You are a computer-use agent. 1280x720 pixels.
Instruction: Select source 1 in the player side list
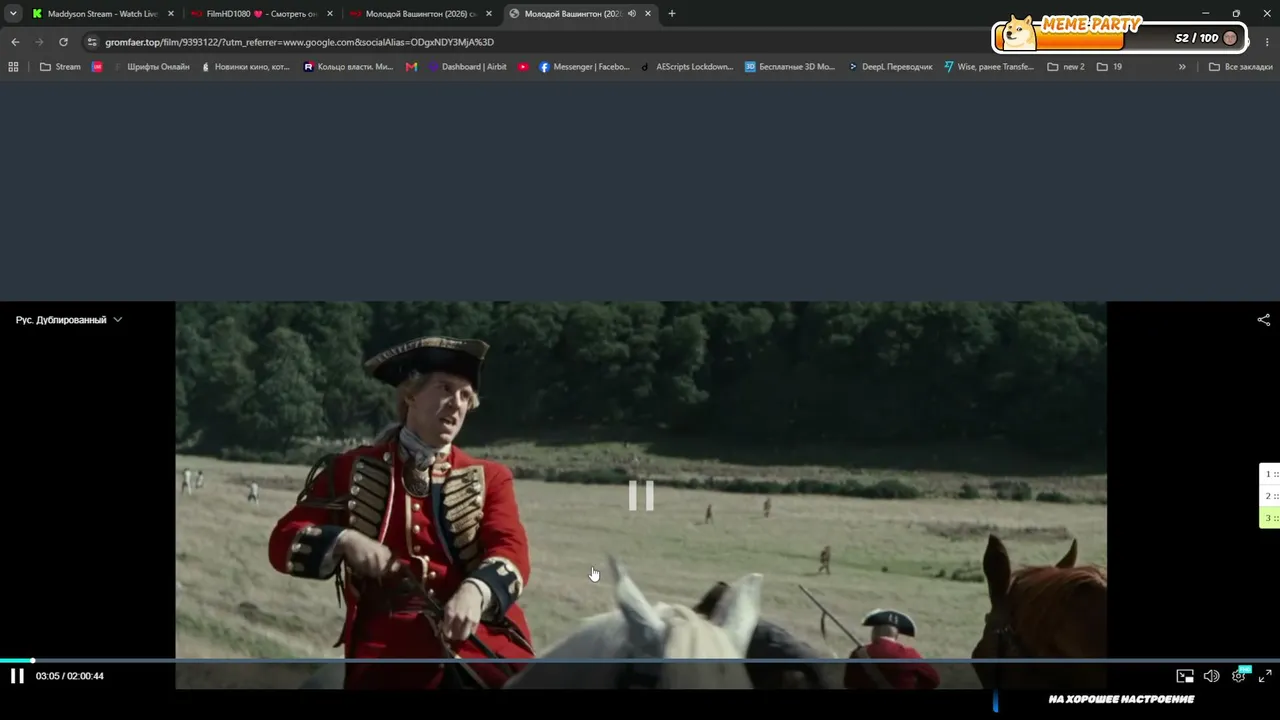tap(1270, 474)
